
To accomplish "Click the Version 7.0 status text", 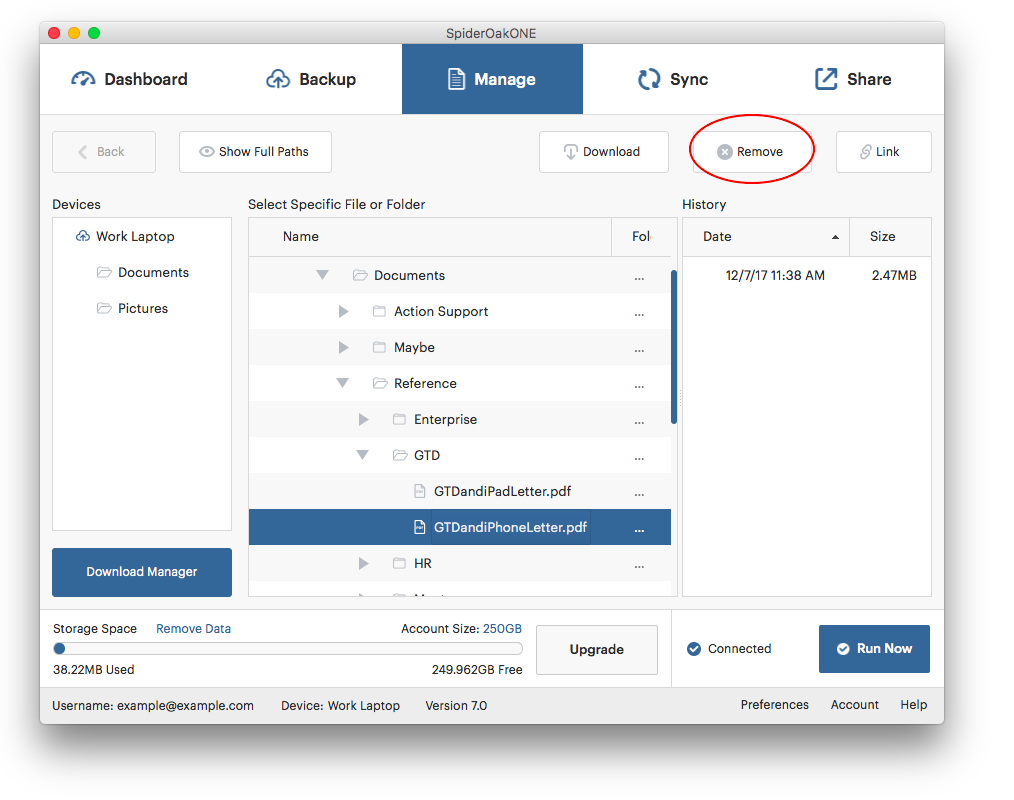I will (456, 706).
